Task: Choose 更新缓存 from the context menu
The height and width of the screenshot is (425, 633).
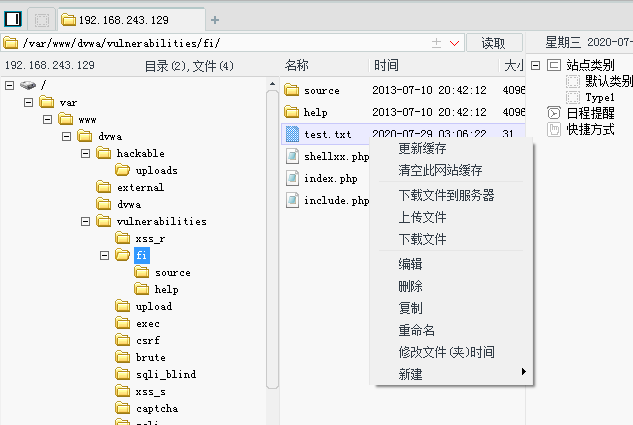Action: pyautogui.click(x=422, y=149)
